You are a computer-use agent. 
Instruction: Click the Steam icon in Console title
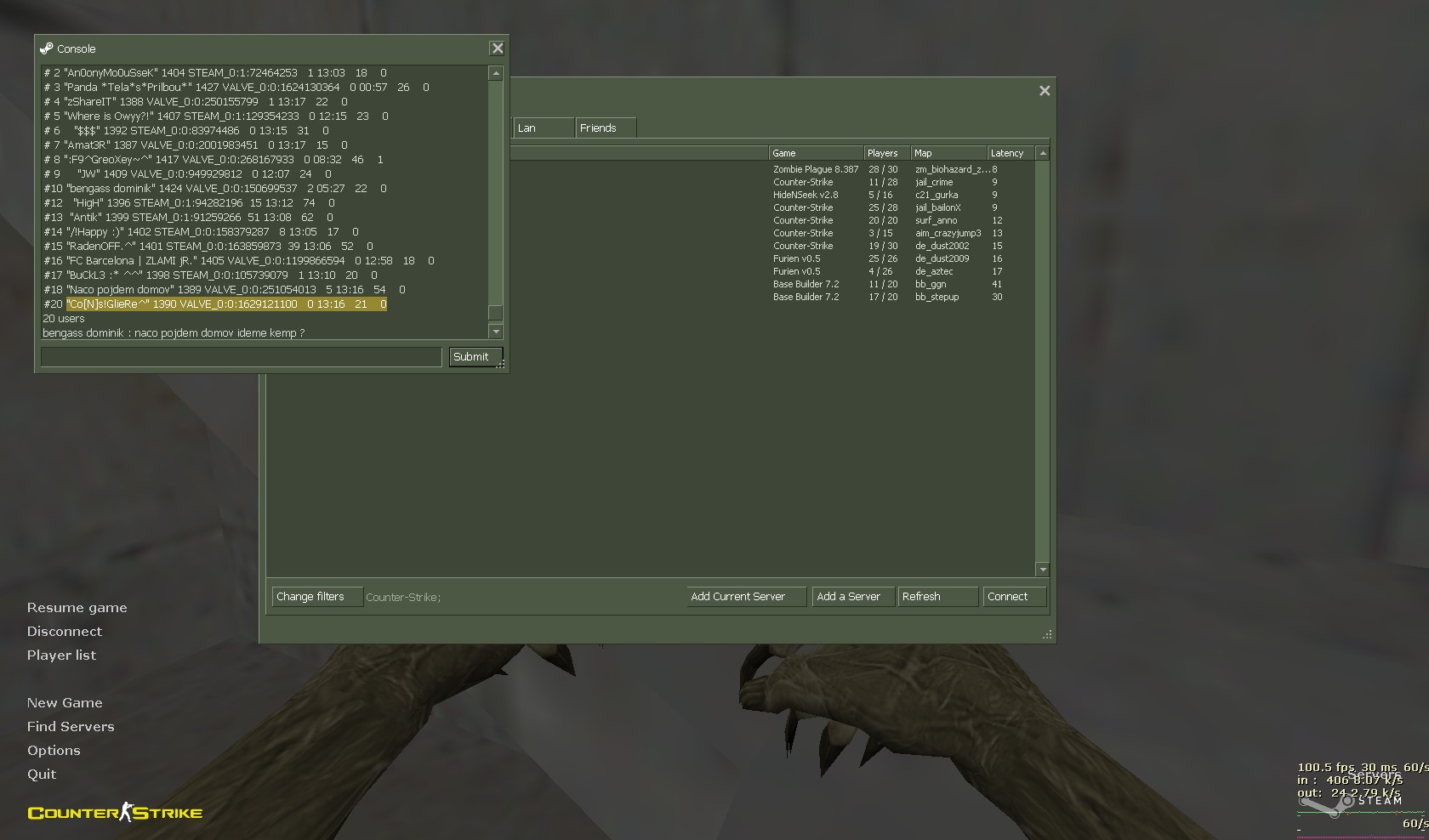coord(47,48)
